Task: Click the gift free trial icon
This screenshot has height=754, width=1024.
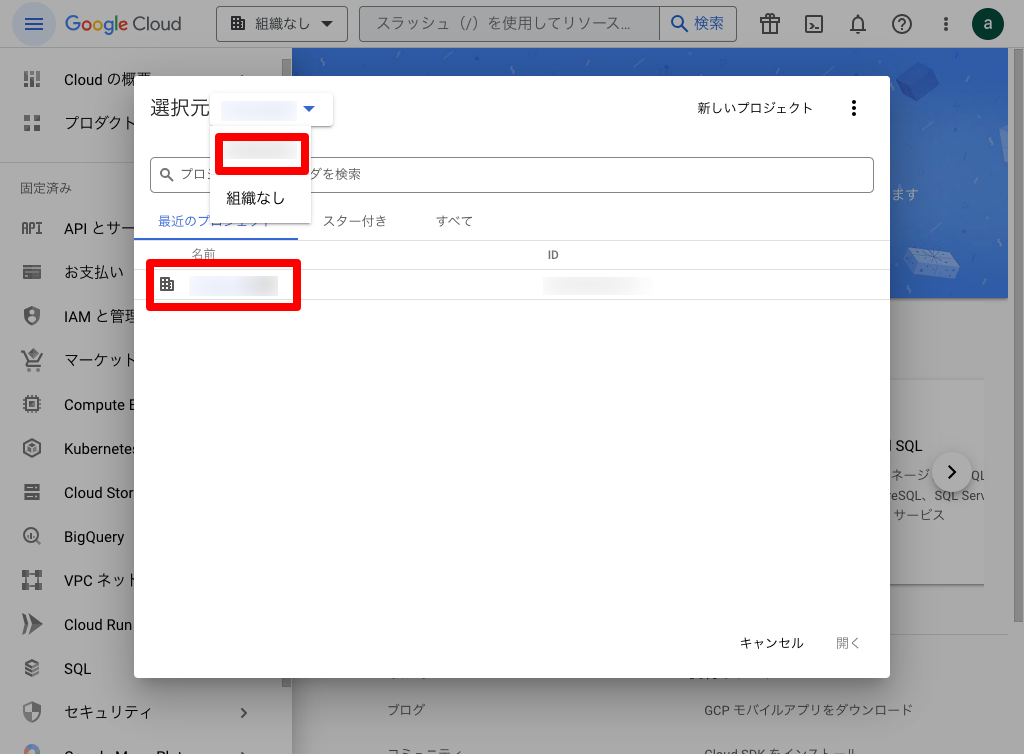Action: tap(769, 24)
